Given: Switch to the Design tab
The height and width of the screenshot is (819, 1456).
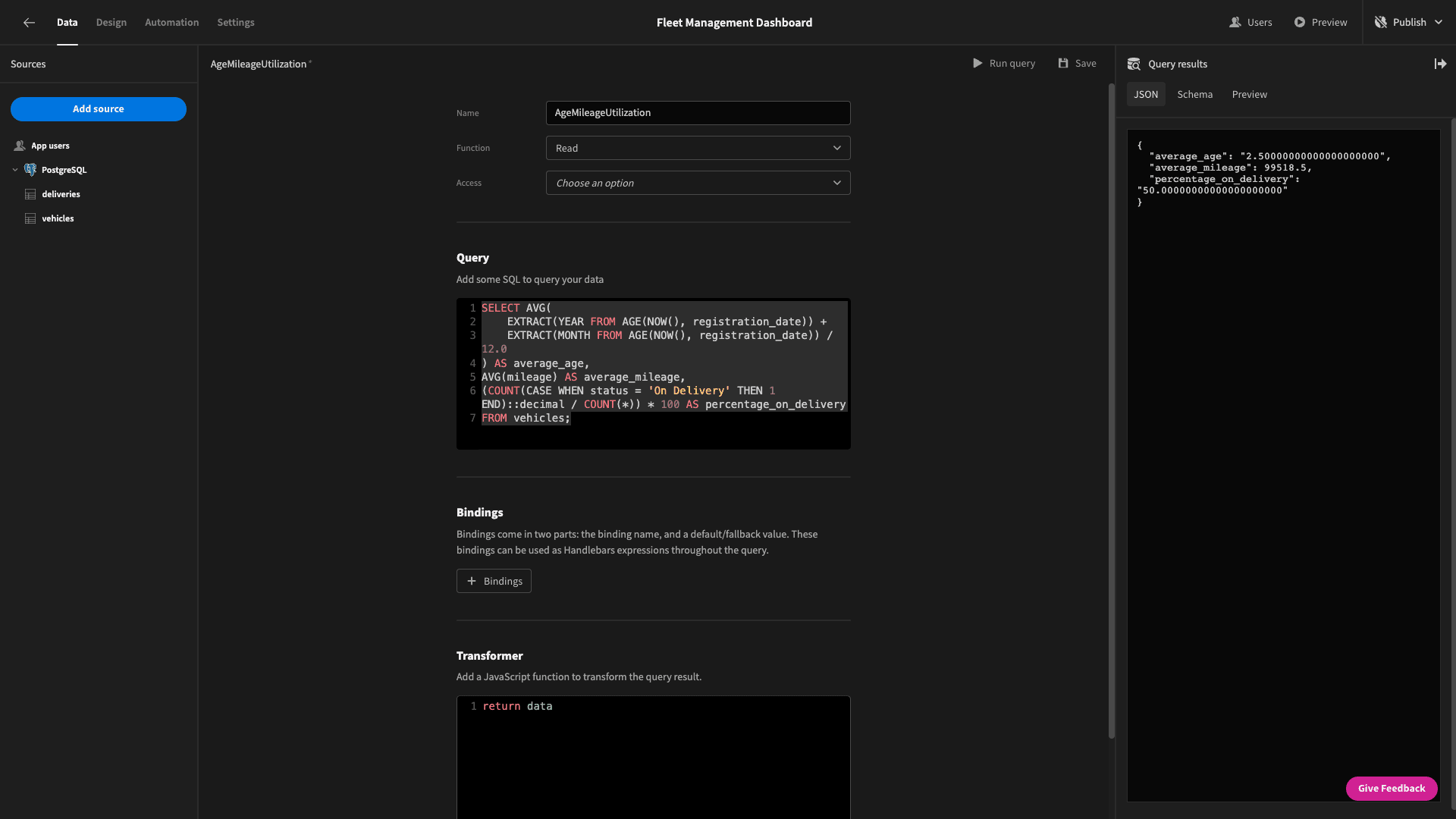Looking at the screenshot, I should point(111,23).
